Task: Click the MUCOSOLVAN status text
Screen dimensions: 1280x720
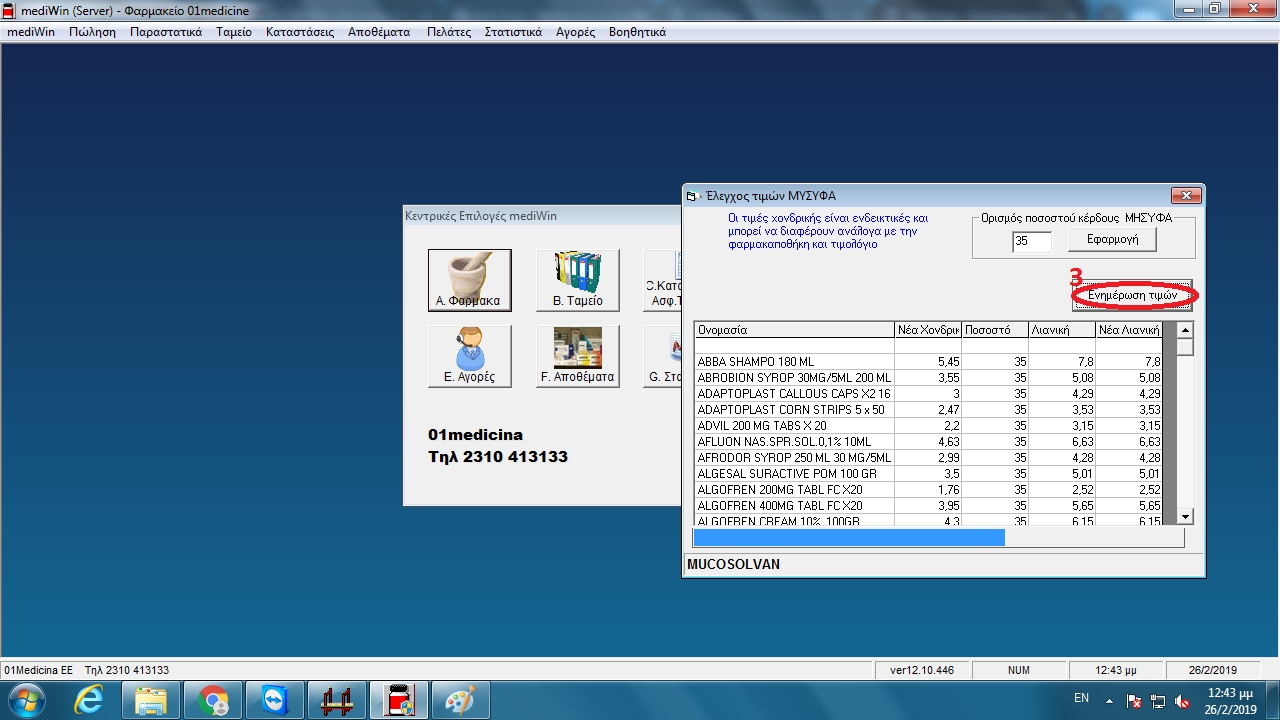Action: click(x=733, y=565)
